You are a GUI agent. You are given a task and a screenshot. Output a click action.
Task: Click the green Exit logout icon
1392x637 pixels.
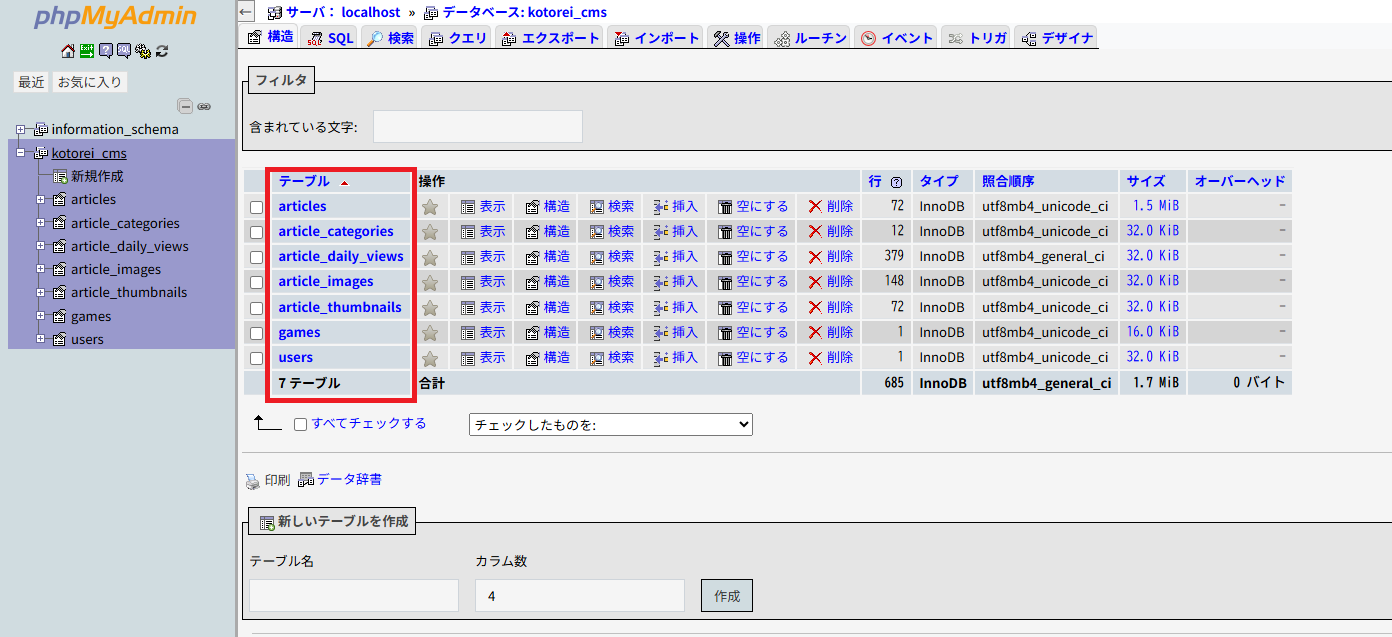point(87,51)
